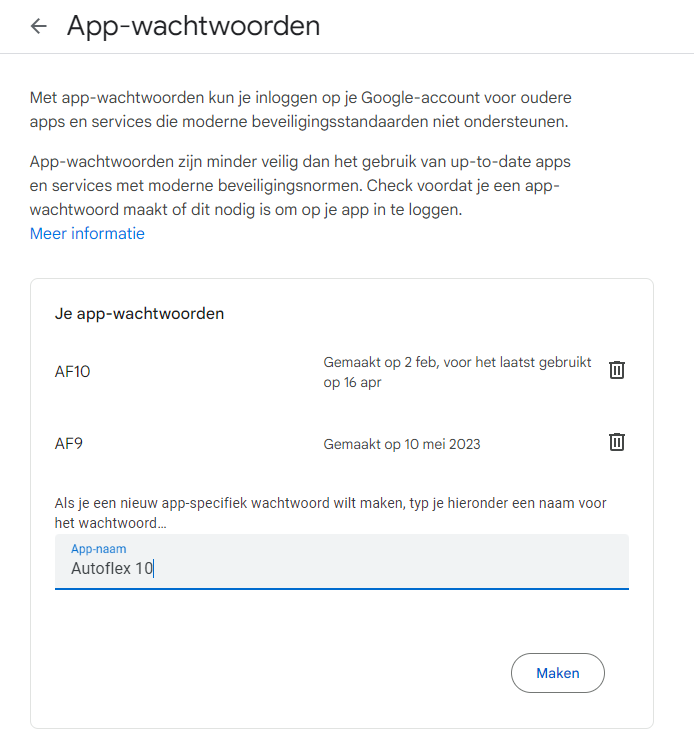This screenshot has height=743, width=694.
Task: Click the 'Gemaakt op 10 mei 2023' text
Action: pos(402,444)
